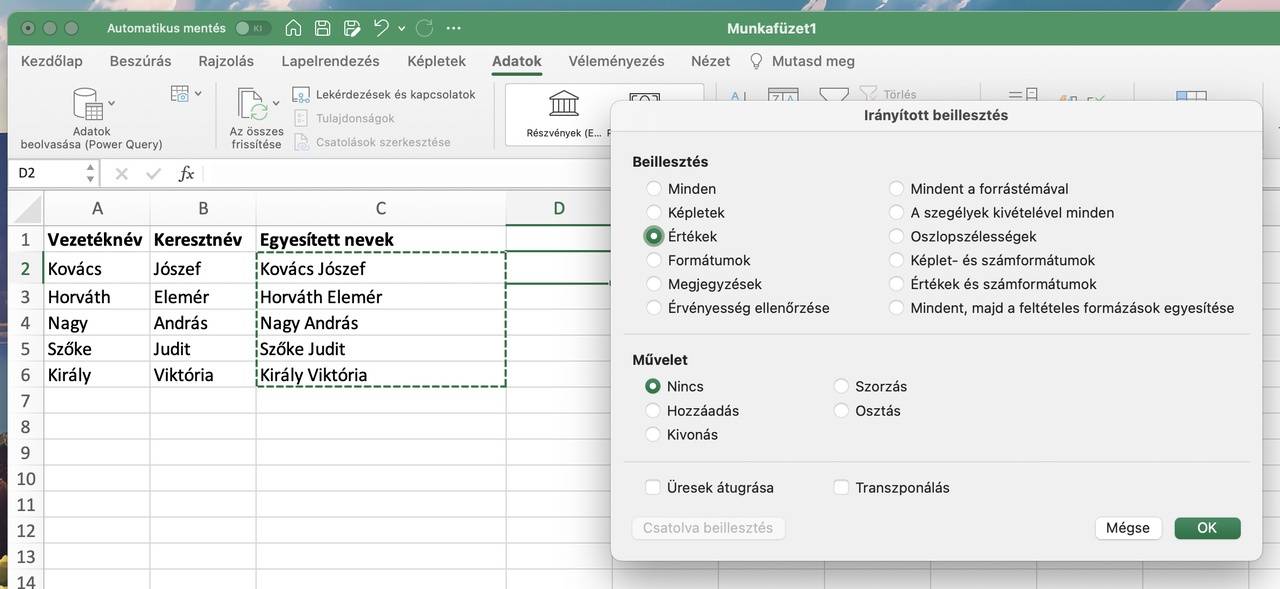Click the Mégse cancel button
The height and width of the screenshot is (589, 1280).
[1128, 528]
